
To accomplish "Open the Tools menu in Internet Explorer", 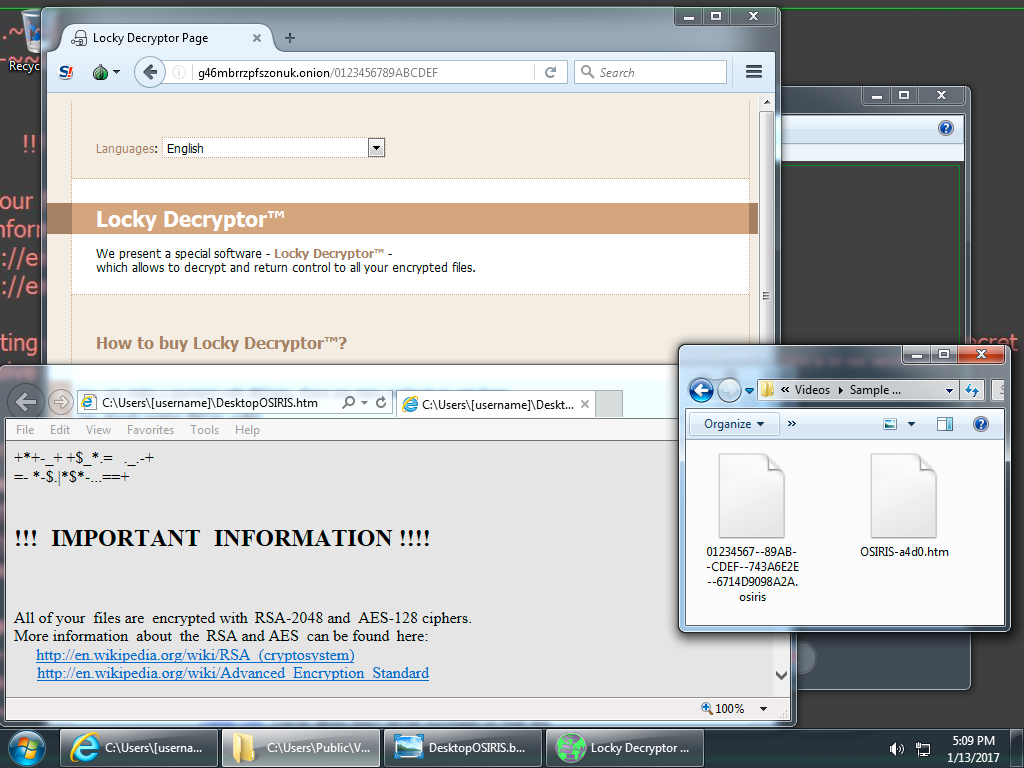I will coord(204,430).
